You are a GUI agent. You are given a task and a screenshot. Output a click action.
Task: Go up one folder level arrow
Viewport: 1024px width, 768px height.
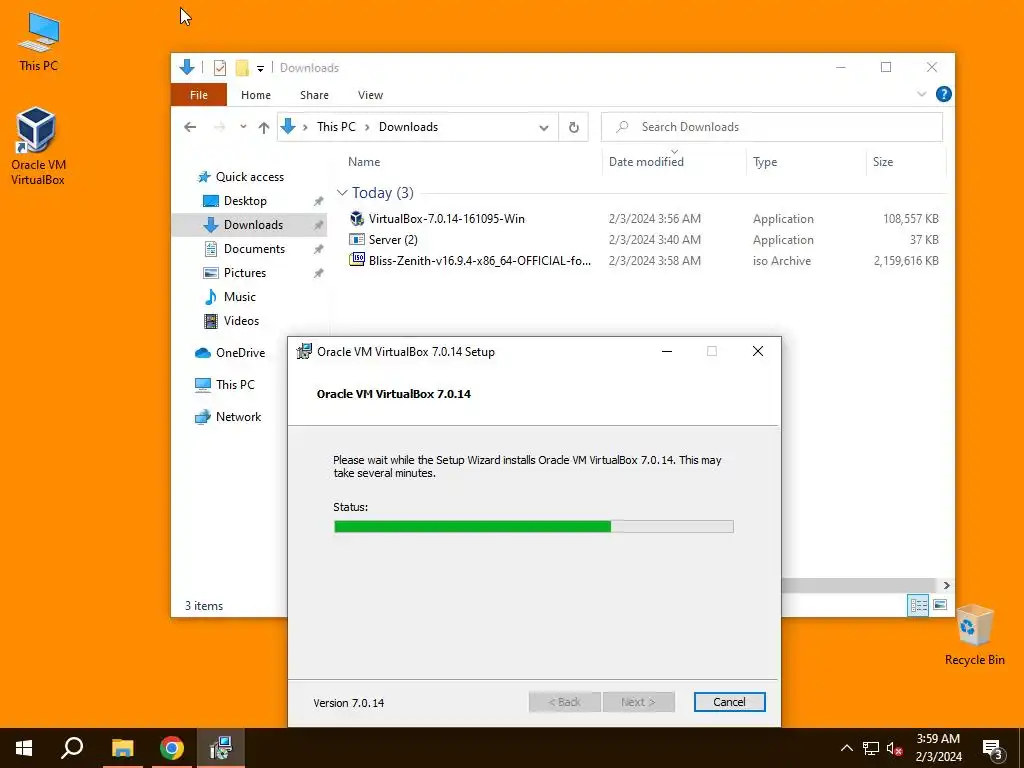tap(264, 127)
